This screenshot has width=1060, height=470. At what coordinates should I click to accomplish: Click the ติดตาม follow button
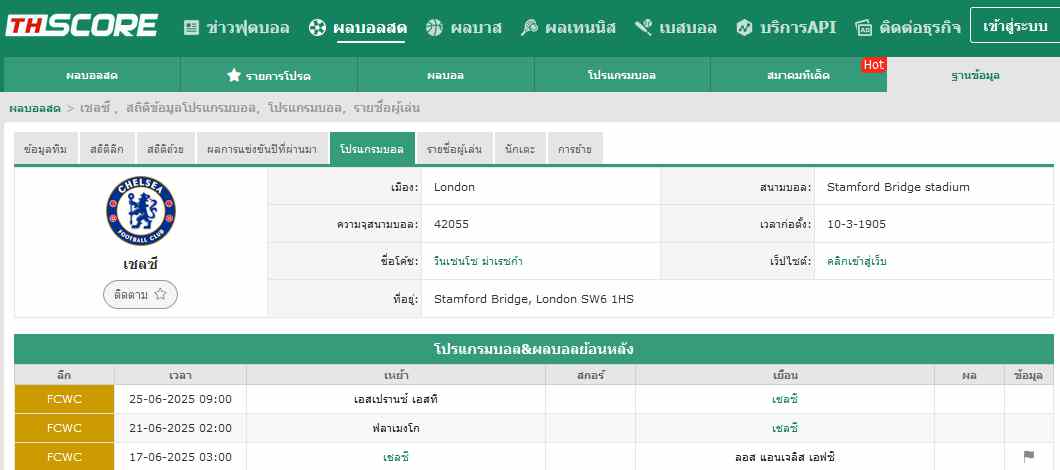(x=141, y=295)
